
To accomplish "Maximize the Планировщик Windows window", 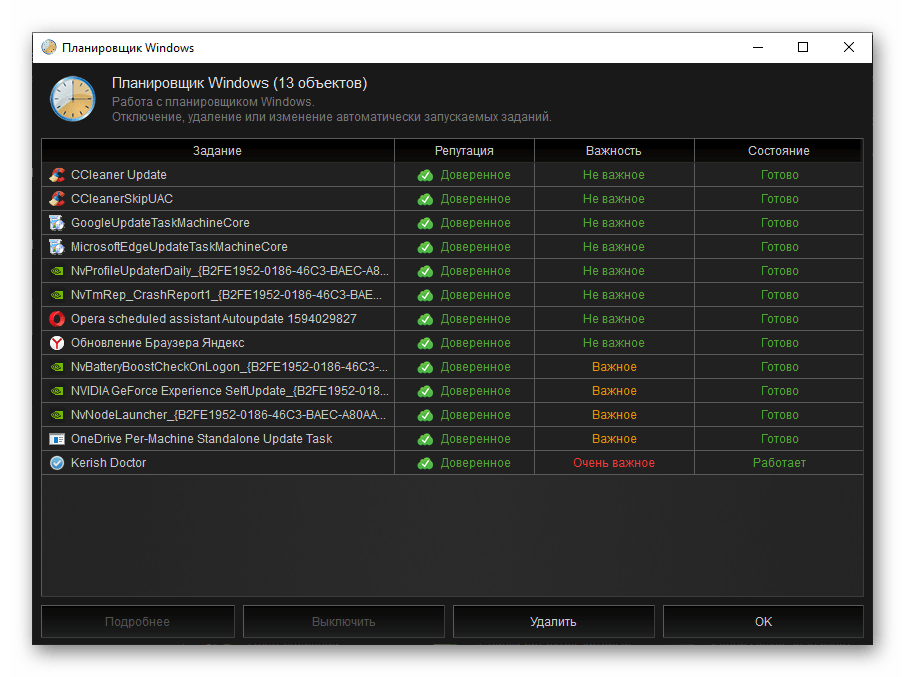I will pyautogui.click(x=803, y=47).
